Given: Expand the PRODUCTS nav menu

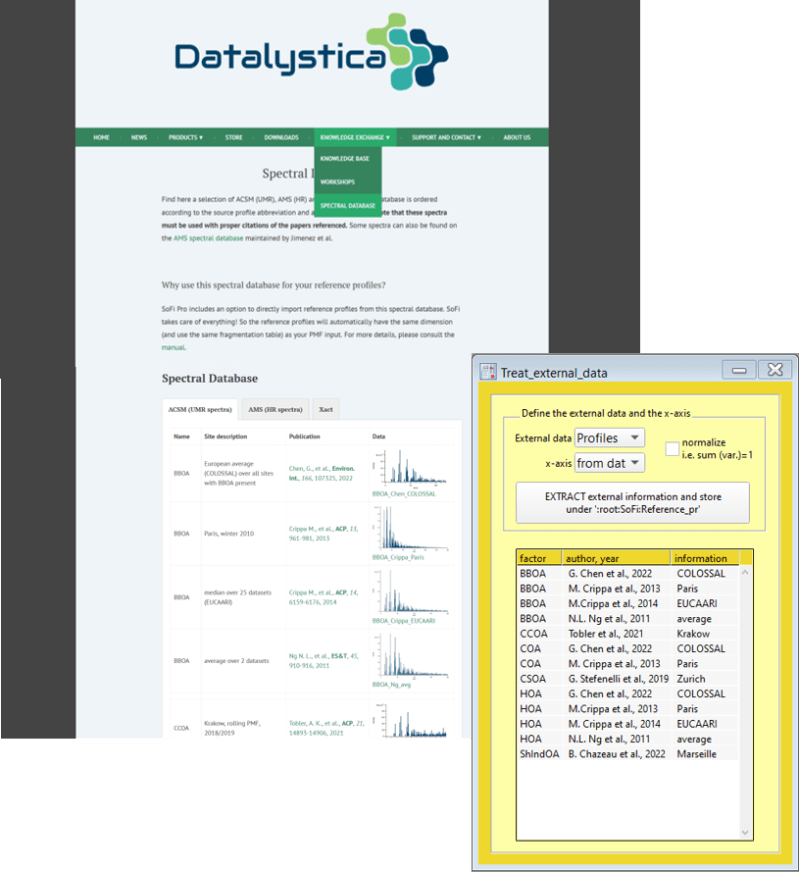Looking at the screenshot, I should 186,137.
